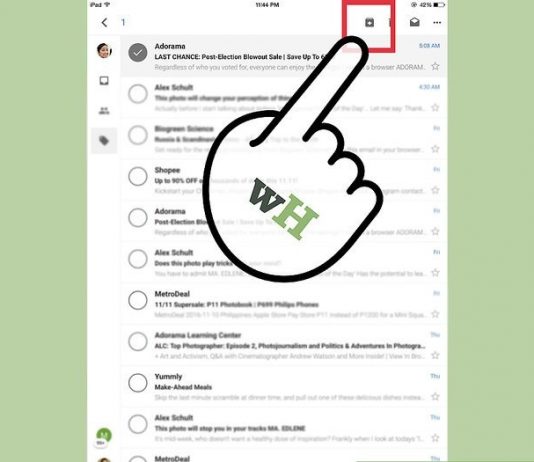Tap the green account badge at sidebar bottom
Viewport: 534px width, 462px height.
click(104, 435)
